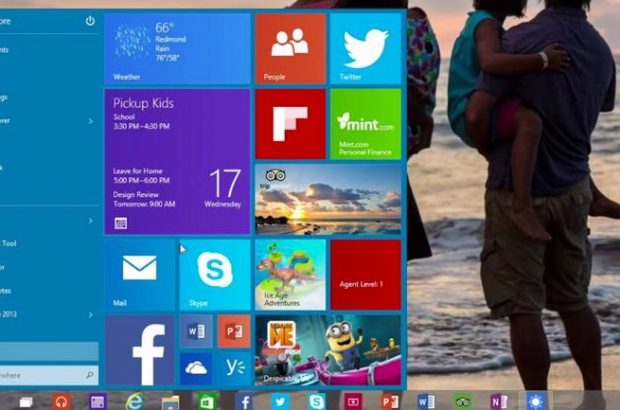Open the Mail tile
Viewport: 620px width, 410px height.
pos(140,274)
